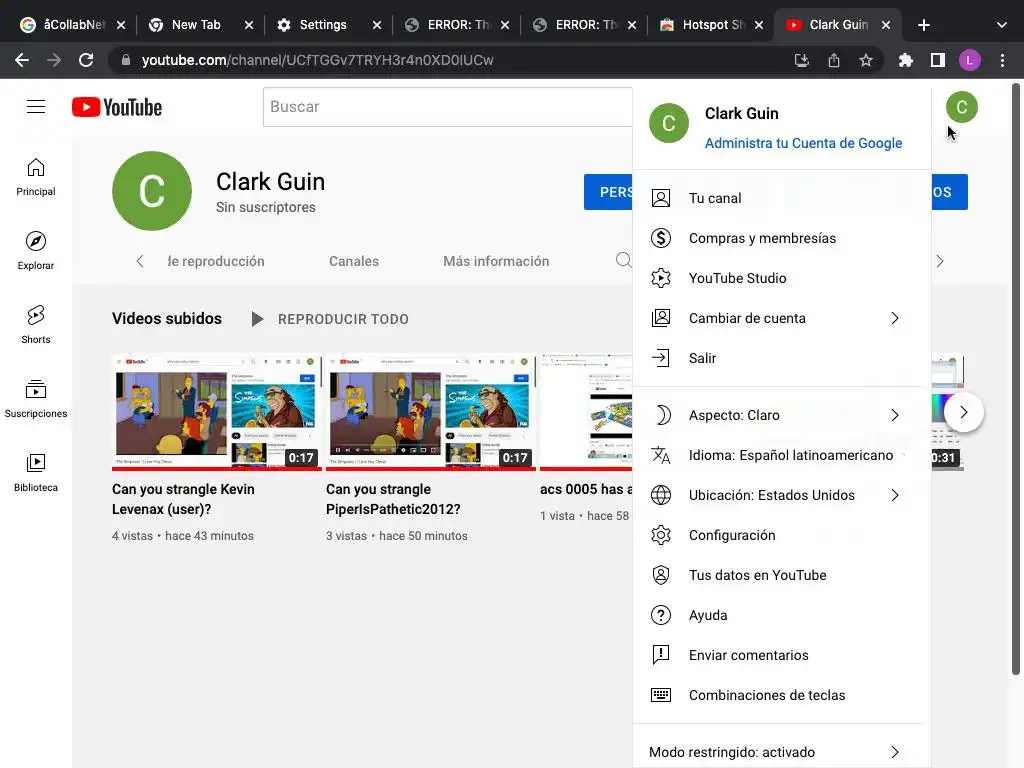Switch to the Más información tab
Image resolution: width=1024 pixels, height=768 pixels.
(x=496, y=261)
